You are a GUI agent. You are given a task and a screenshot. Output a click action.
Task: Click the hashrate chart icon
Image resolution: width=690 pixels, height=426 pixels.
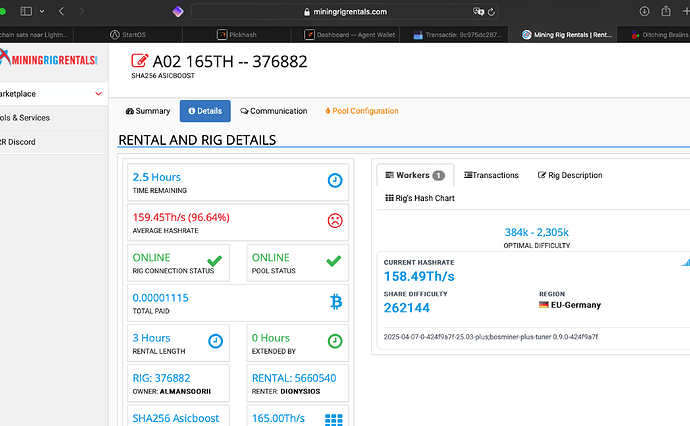(686, 263)
